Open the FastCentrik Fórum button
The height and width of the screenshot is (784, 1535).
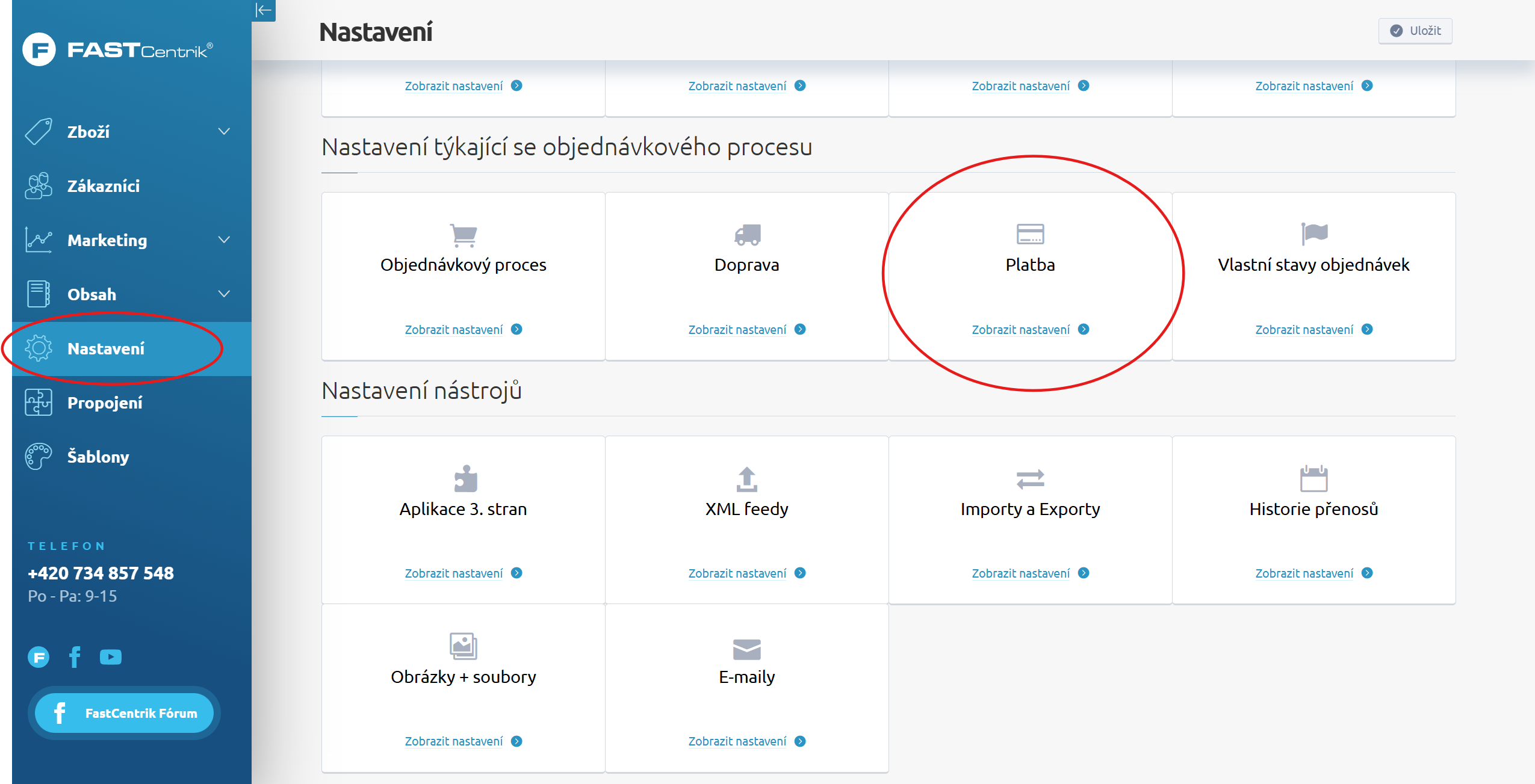[x=124, y=714]
